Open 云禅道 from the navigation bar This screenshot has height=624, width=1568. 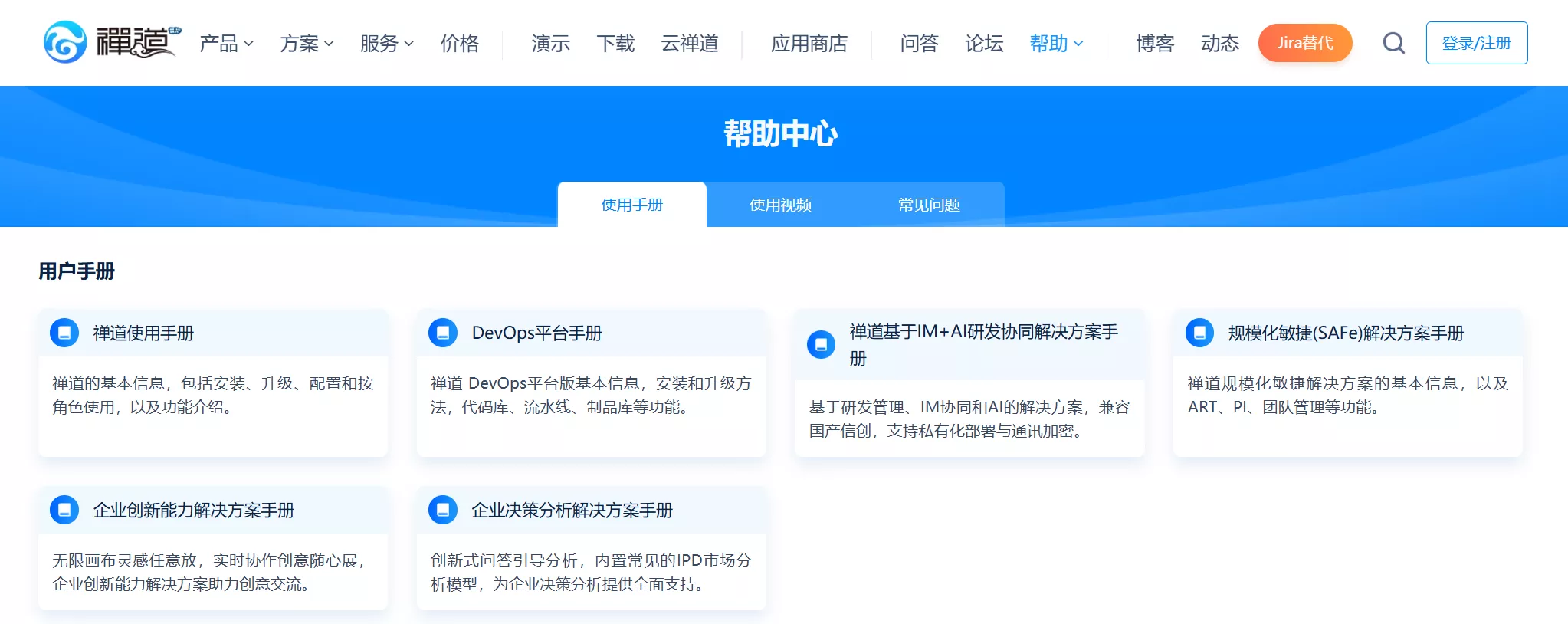690,43
